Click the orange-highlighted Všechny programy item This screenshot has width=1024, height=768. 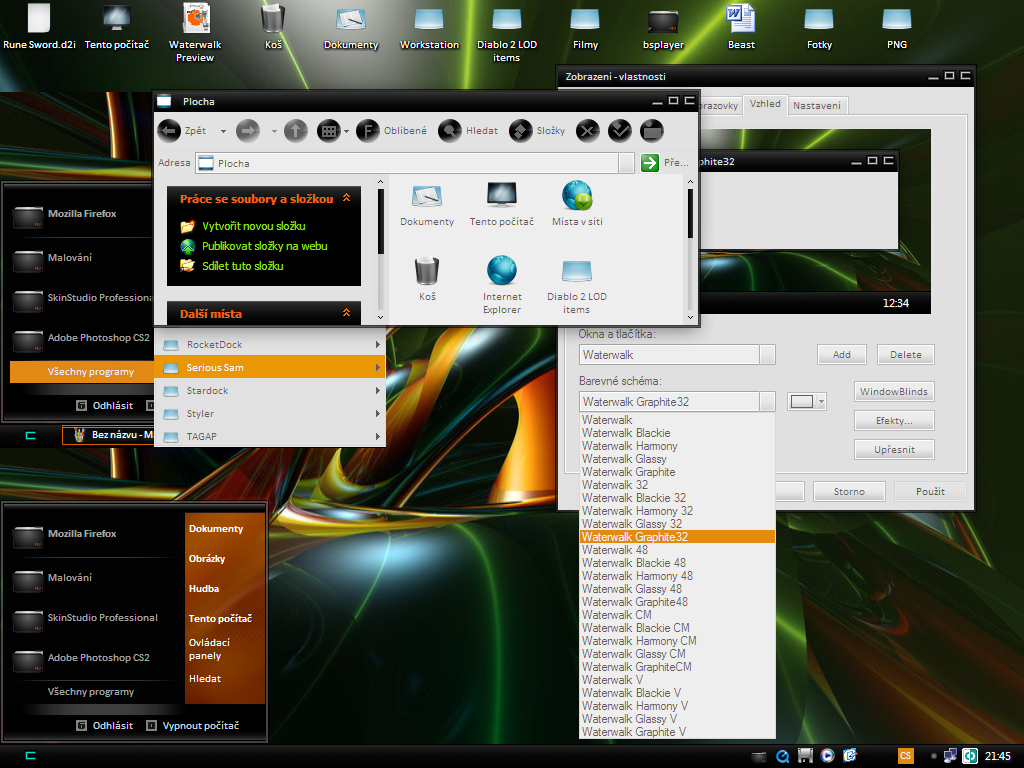click(82, 372)
